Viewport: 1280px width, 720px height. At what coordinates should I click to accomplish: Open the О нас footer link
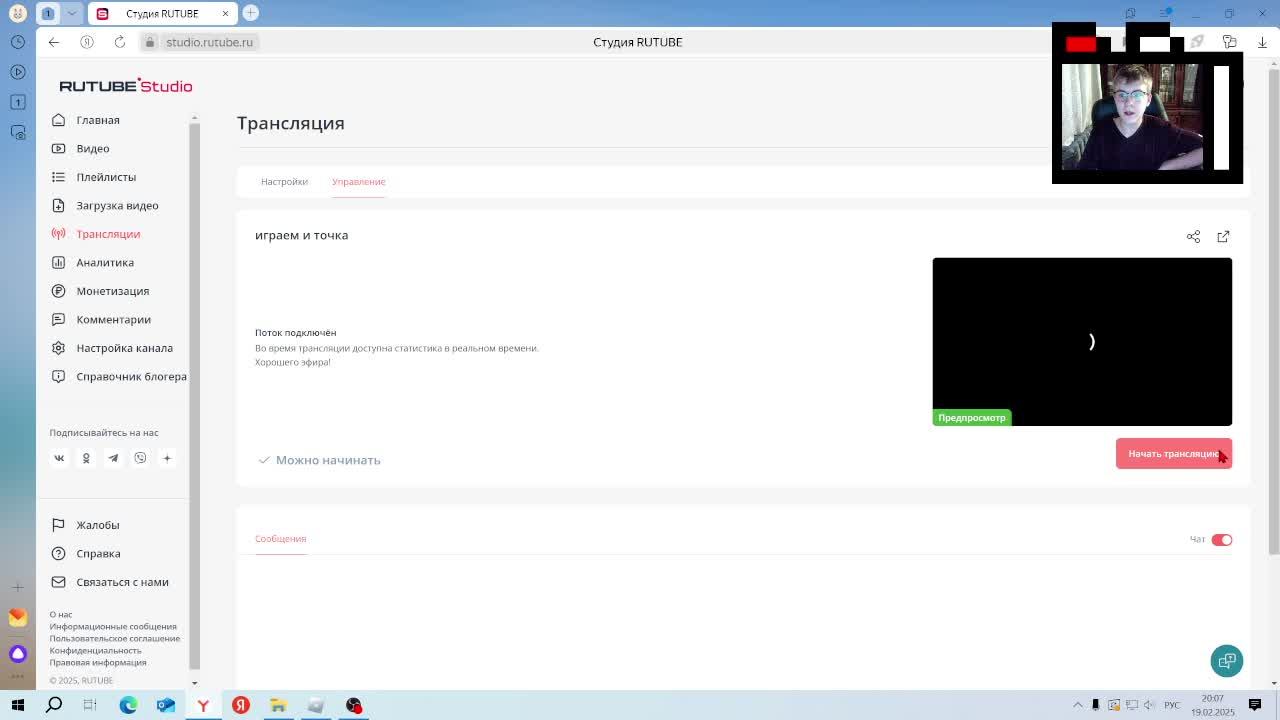pos(61,615)
